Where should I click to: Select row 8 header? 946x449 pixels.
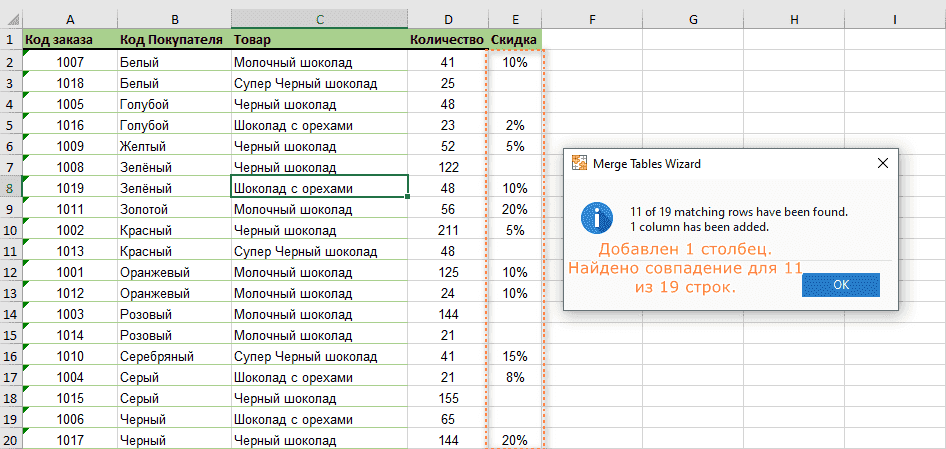pos(10,188)
